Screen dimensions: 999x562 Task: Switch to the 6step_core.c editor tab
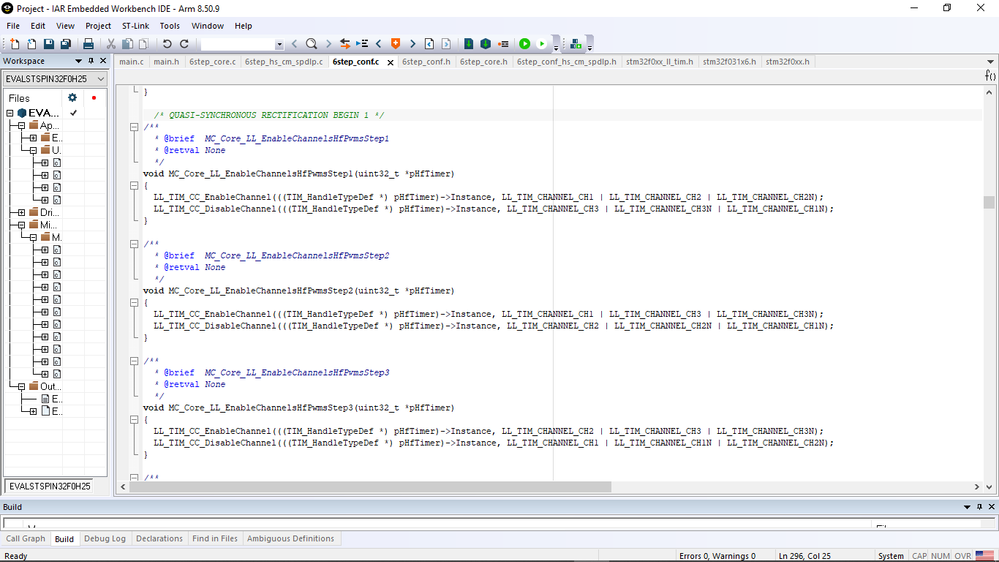click(x=212, y=62)
